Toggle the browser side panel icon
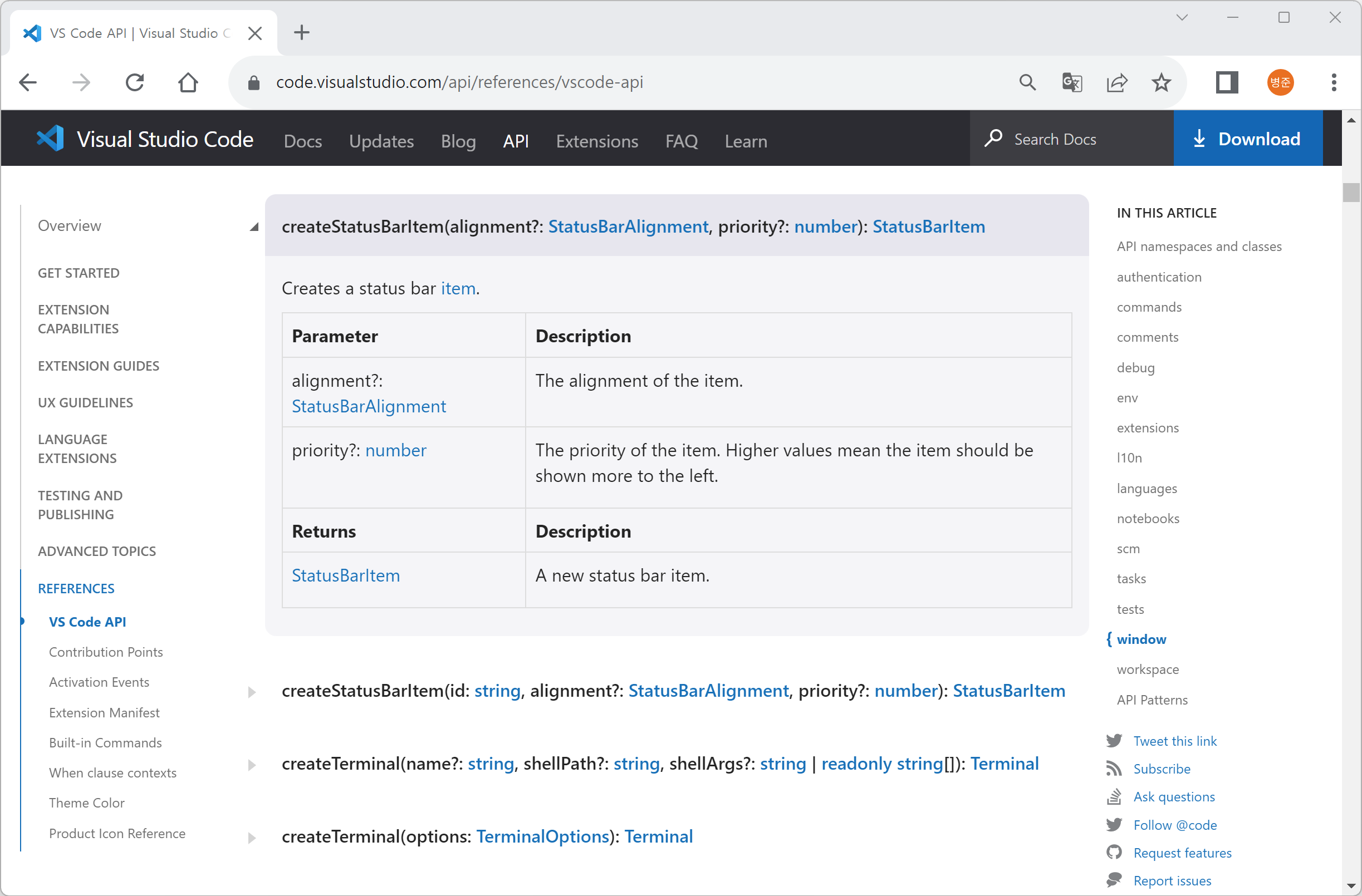Image resolution: width=1362 pixels, height=896 pixels. pyautogui.click(x=1227, y=82)
